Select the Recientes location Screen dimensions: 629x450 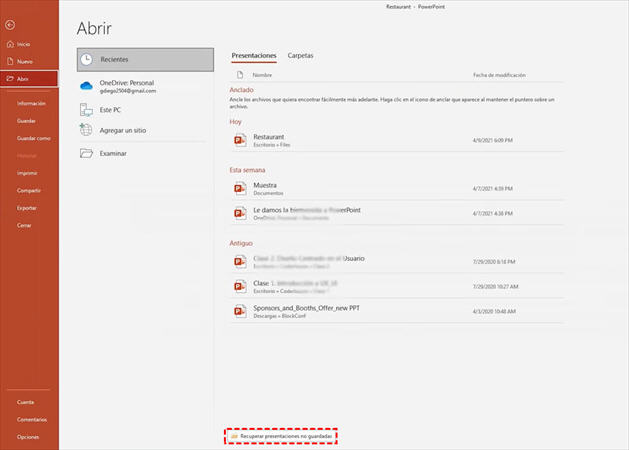[145, 59]
